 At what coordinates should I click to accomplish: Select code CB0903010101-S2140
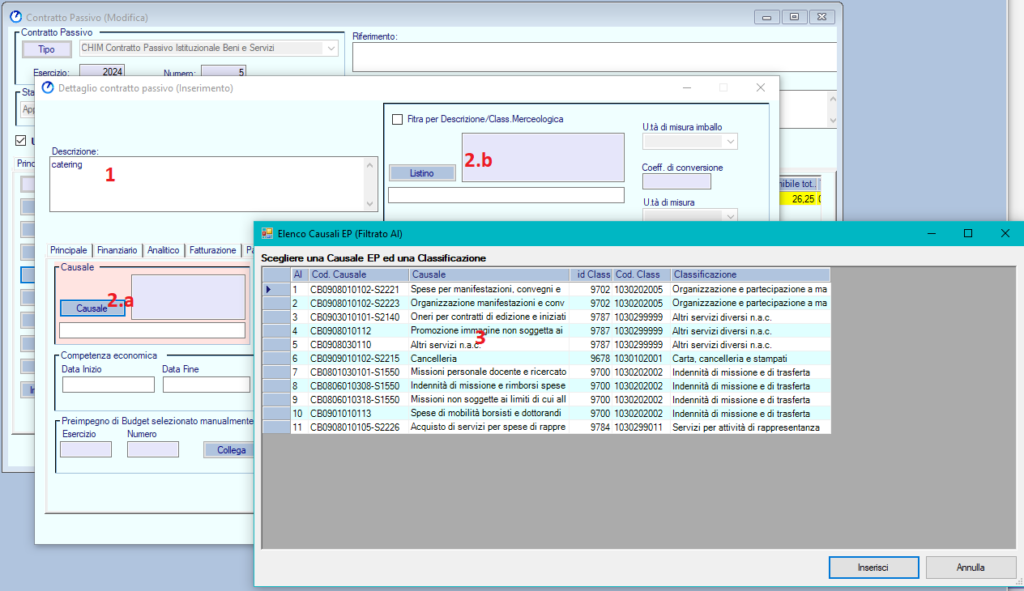(355, 317)
